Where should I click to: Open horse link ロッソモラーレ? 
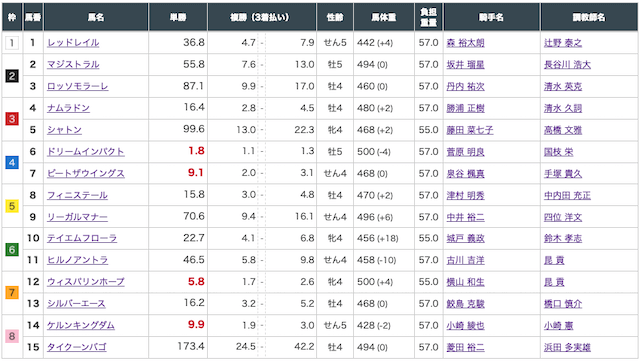point(78,87)
